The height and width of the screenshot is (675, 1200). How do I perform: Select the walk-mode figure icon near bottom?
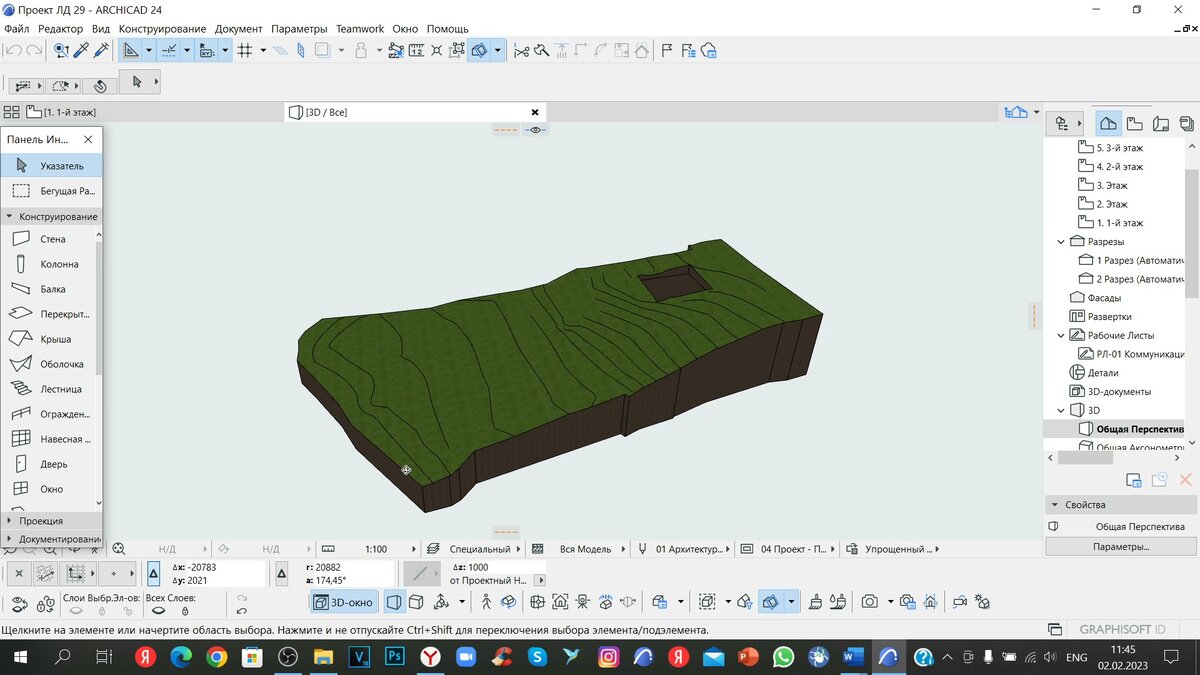point(484,601)
